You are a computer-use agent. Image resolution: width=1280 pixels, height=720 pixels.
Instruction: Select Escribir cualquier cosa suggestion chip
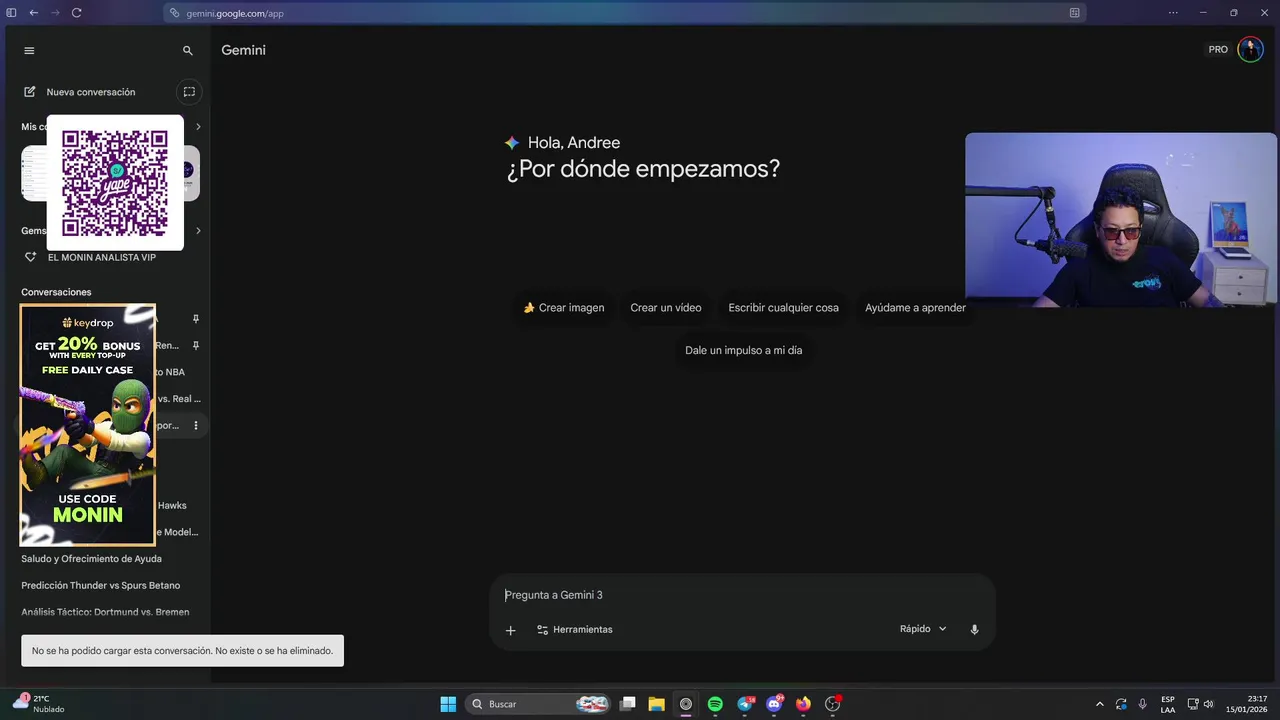[x=784, y=308]
